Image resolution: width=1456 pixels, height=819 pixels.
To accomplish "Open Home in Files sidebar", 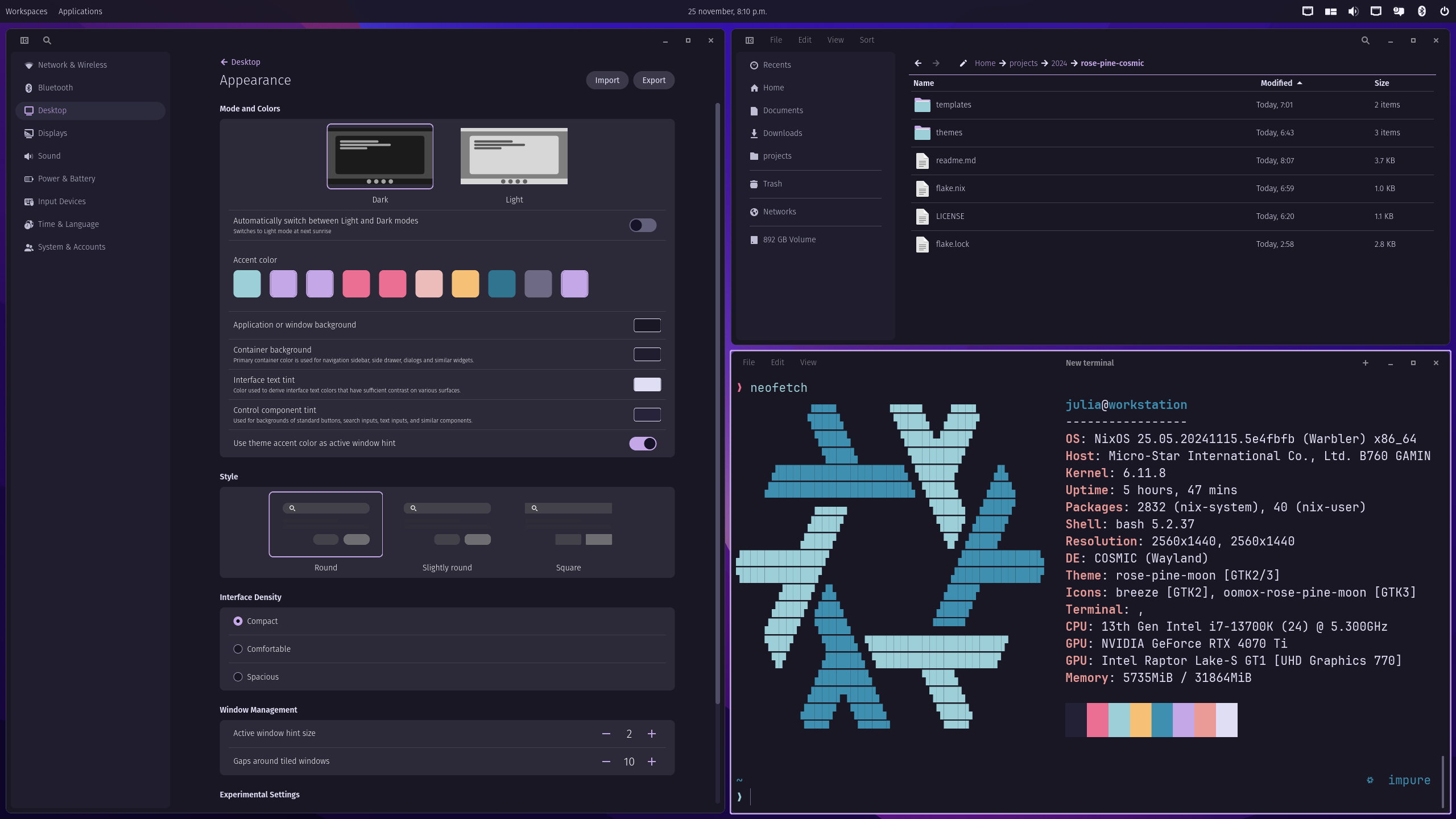I will point(814,88).
